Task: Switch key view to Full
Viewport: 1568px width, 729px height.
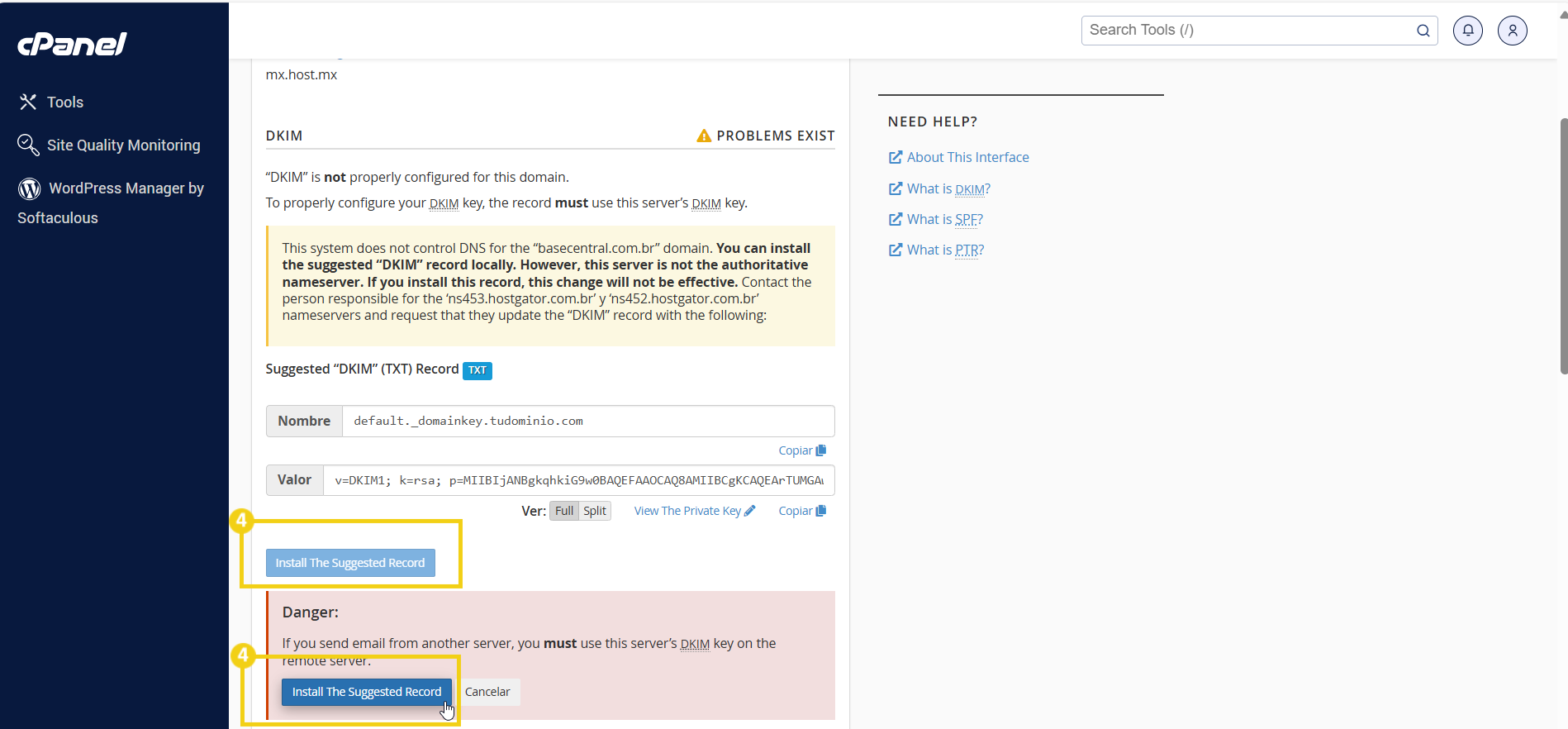Action: pyautogui.click(x=564, y=511)
